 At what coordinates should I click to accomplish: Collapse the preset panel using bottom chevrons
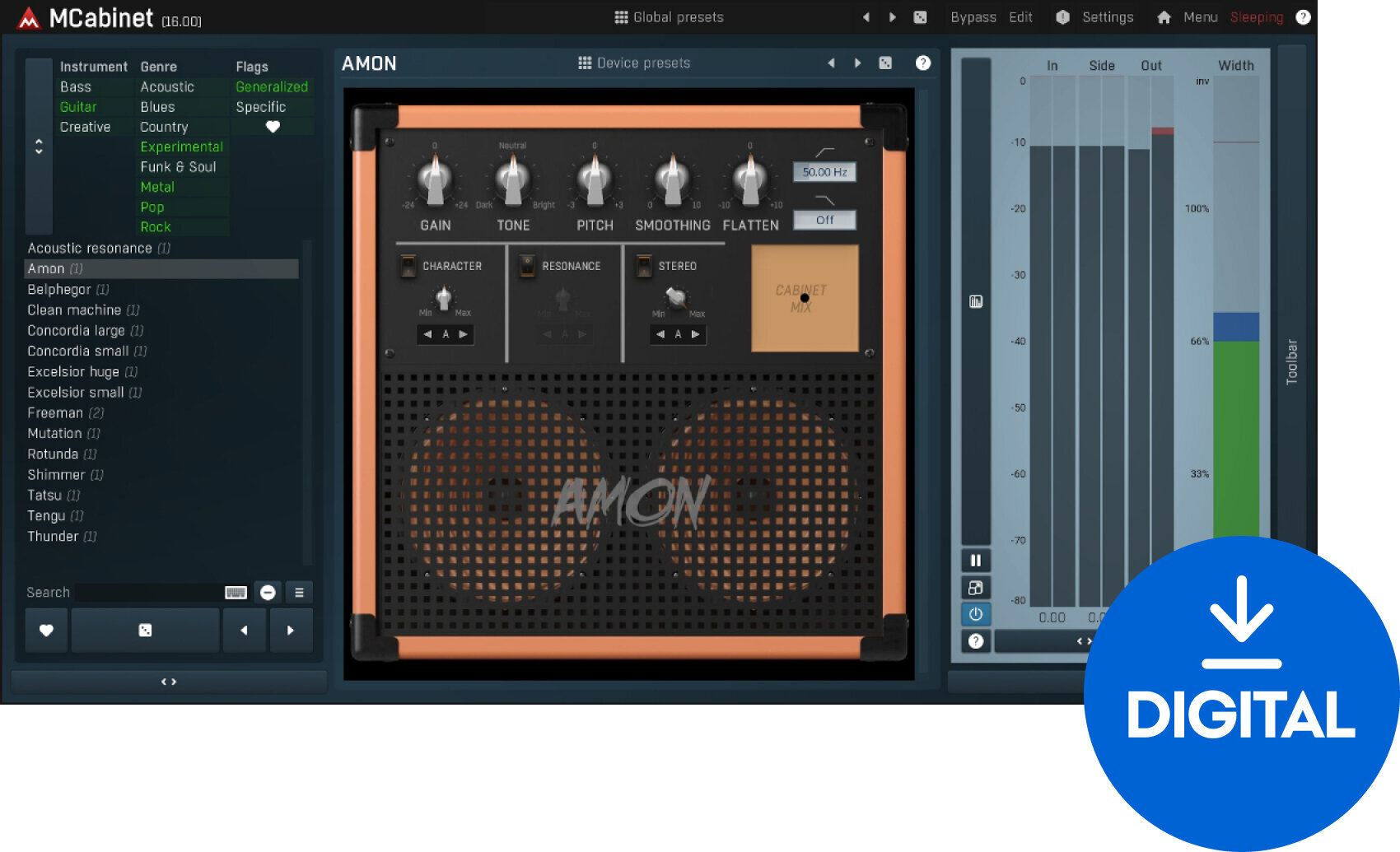168,681
